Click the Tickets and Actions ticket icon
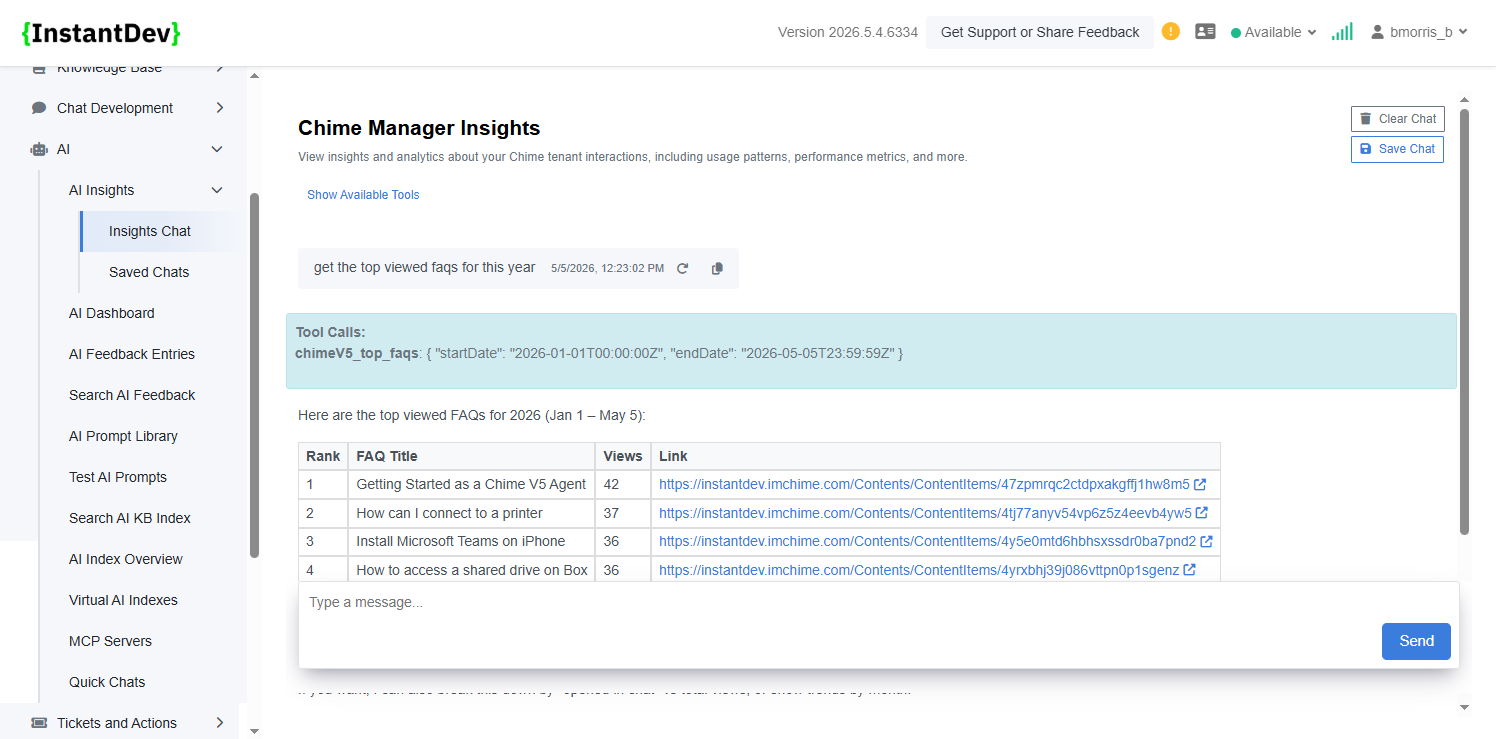Image resolution: width=1496 pixels, height=739 pixels. [x=39, y=723]
